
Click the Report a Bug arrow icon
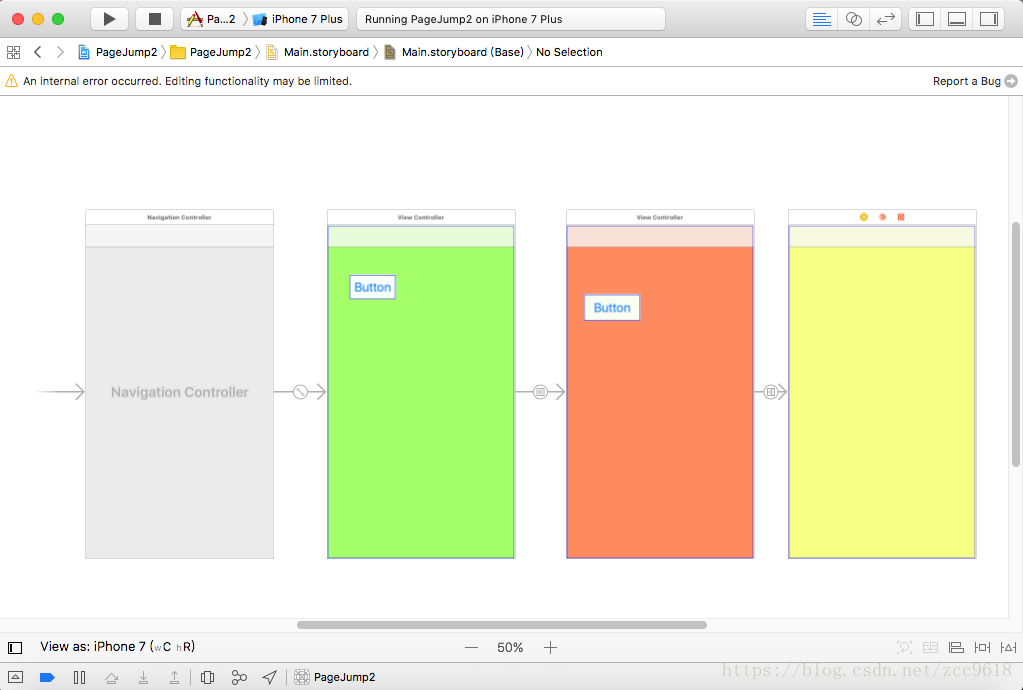click(1011, 81)
